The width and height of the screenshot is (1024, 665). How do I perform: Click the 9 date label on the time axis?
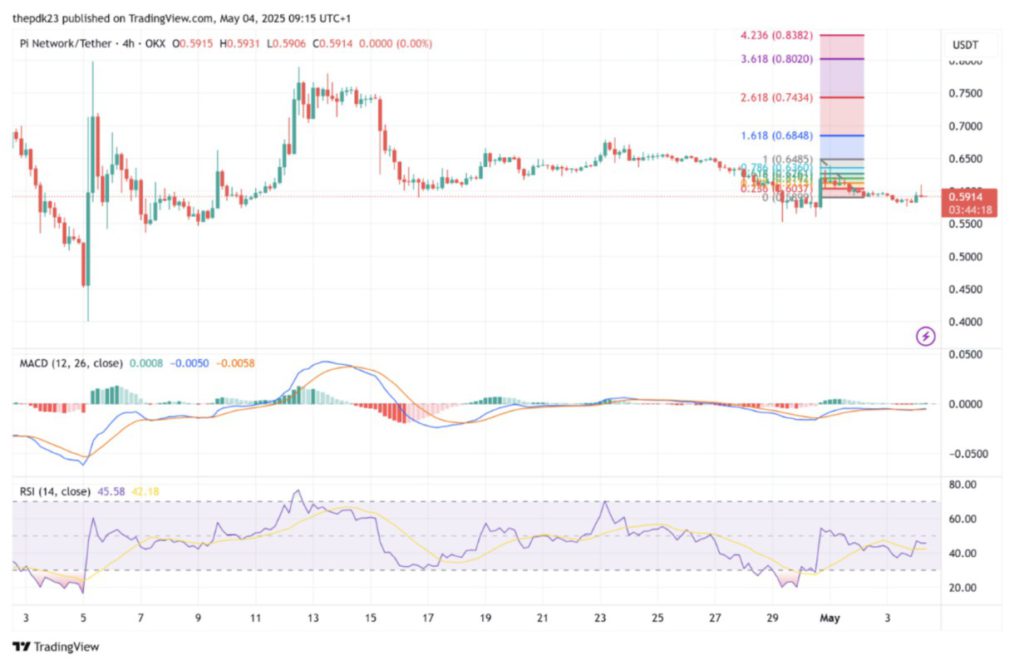[198, 618]
